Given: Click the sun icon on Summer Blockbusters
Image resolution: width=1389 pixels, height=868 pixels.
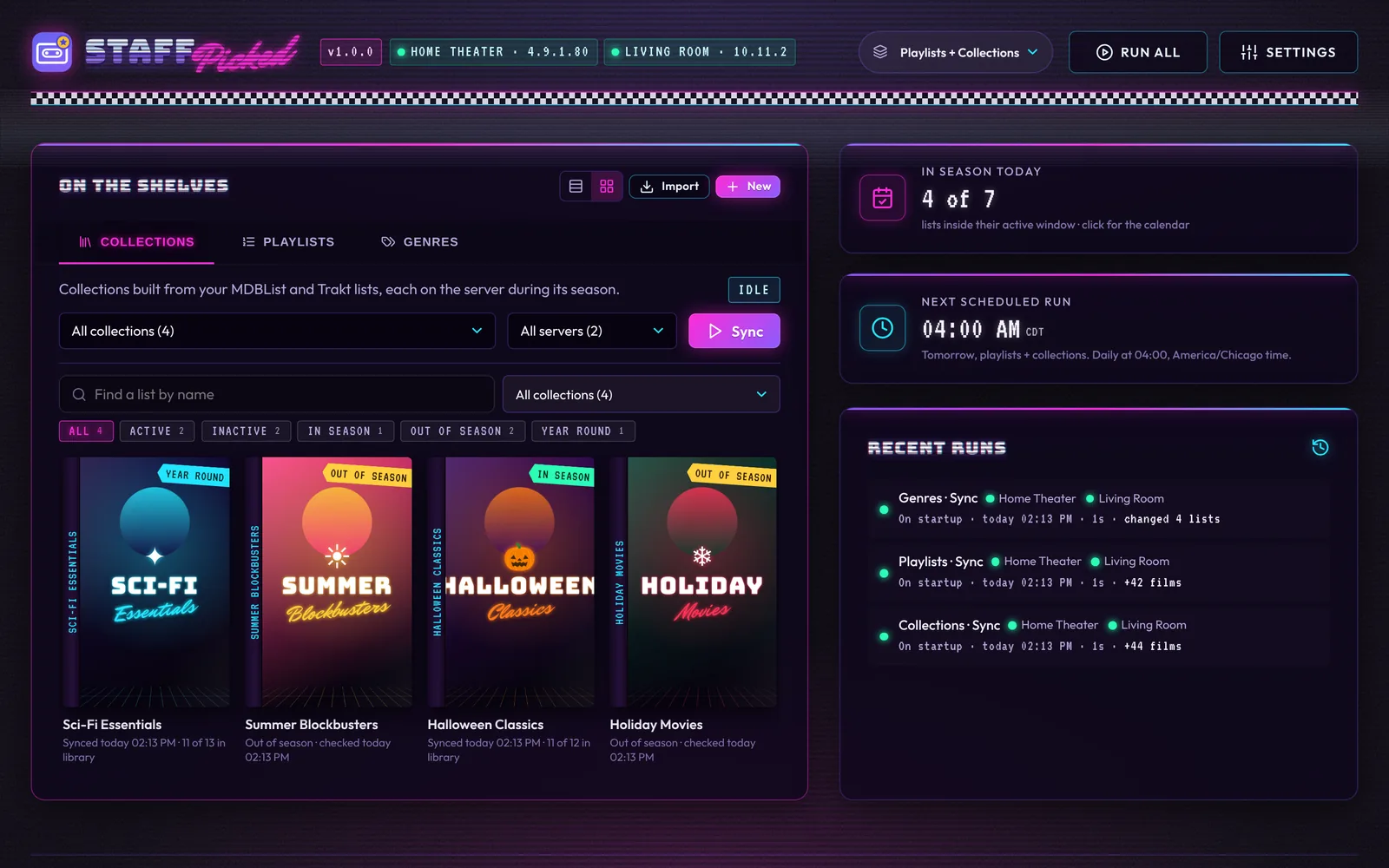Looking at the screenshot, I should (337, 556).
